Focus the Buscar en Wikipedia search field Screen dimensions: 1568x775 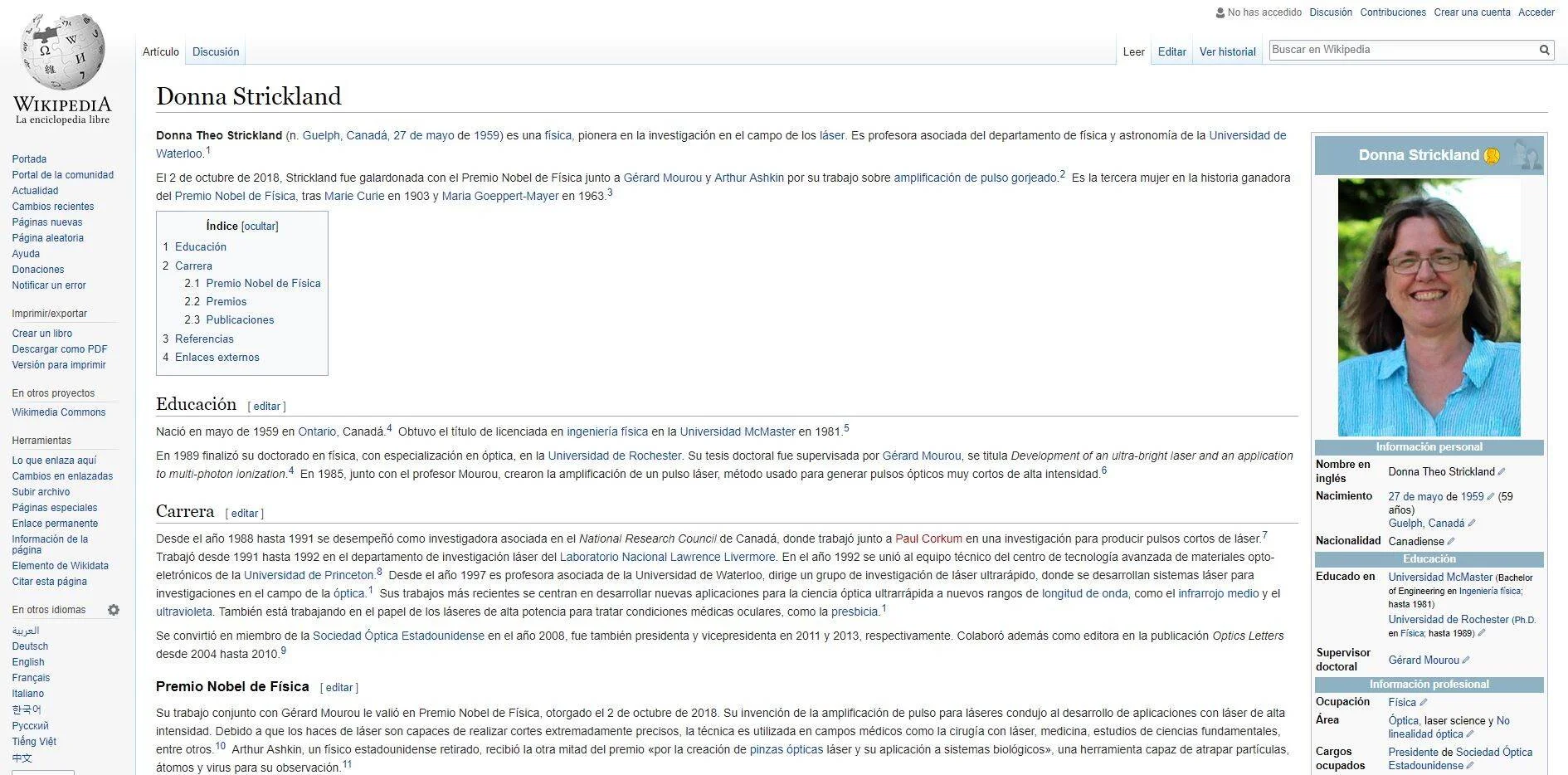pyautogui.click(x=1403, y=50)
